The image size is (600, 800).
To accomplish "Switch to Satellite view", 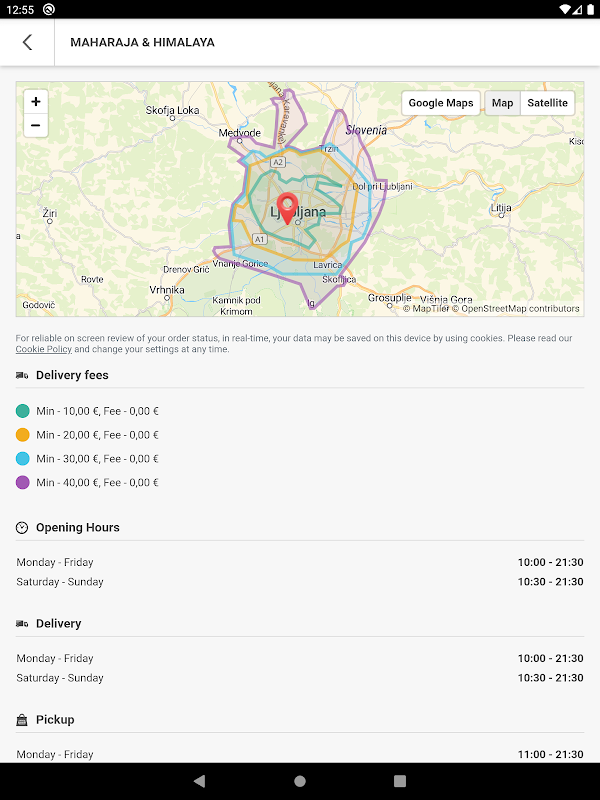I will [547, 103].
